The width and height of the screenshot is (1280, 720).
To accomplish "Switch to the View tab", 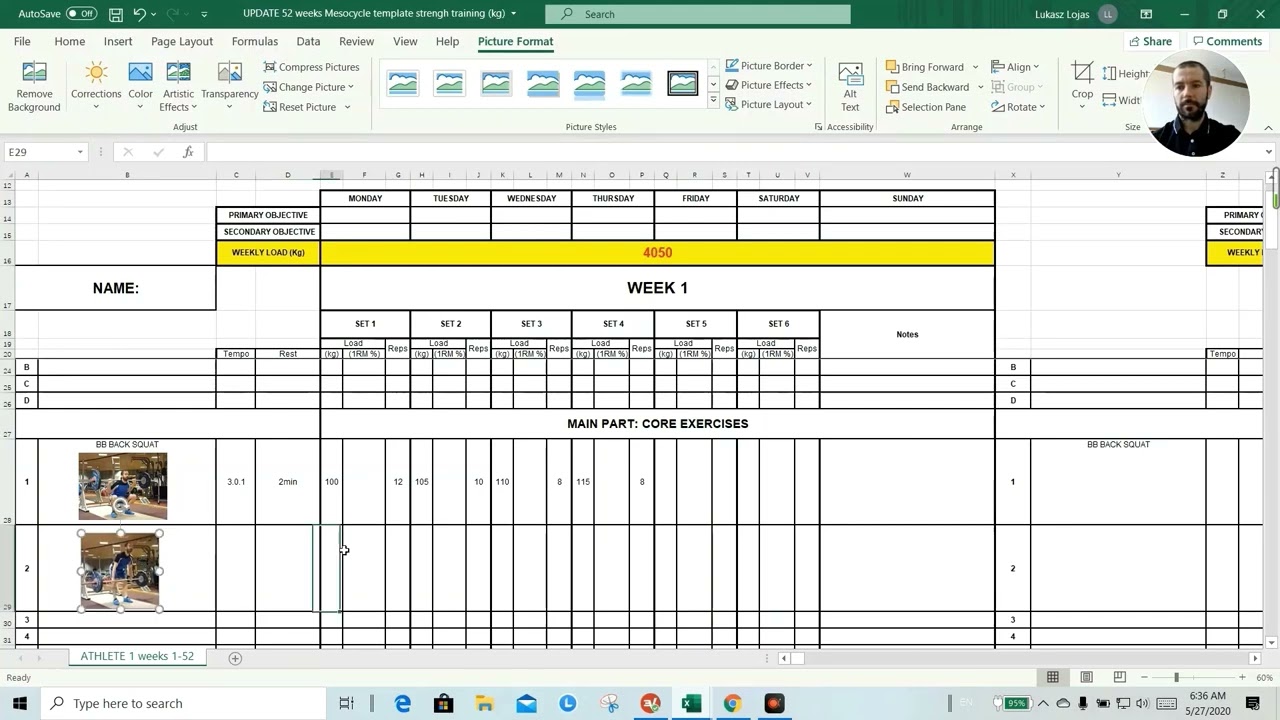I will click(x=405, y=41).
